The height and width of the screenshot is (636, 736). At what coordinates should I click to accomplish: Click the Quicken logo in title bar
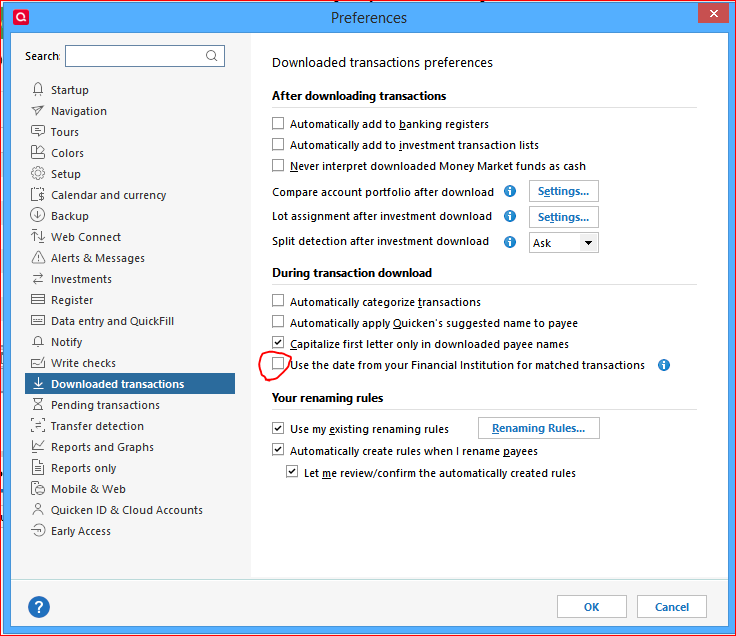pyautogui.click(x=21, y=17)
